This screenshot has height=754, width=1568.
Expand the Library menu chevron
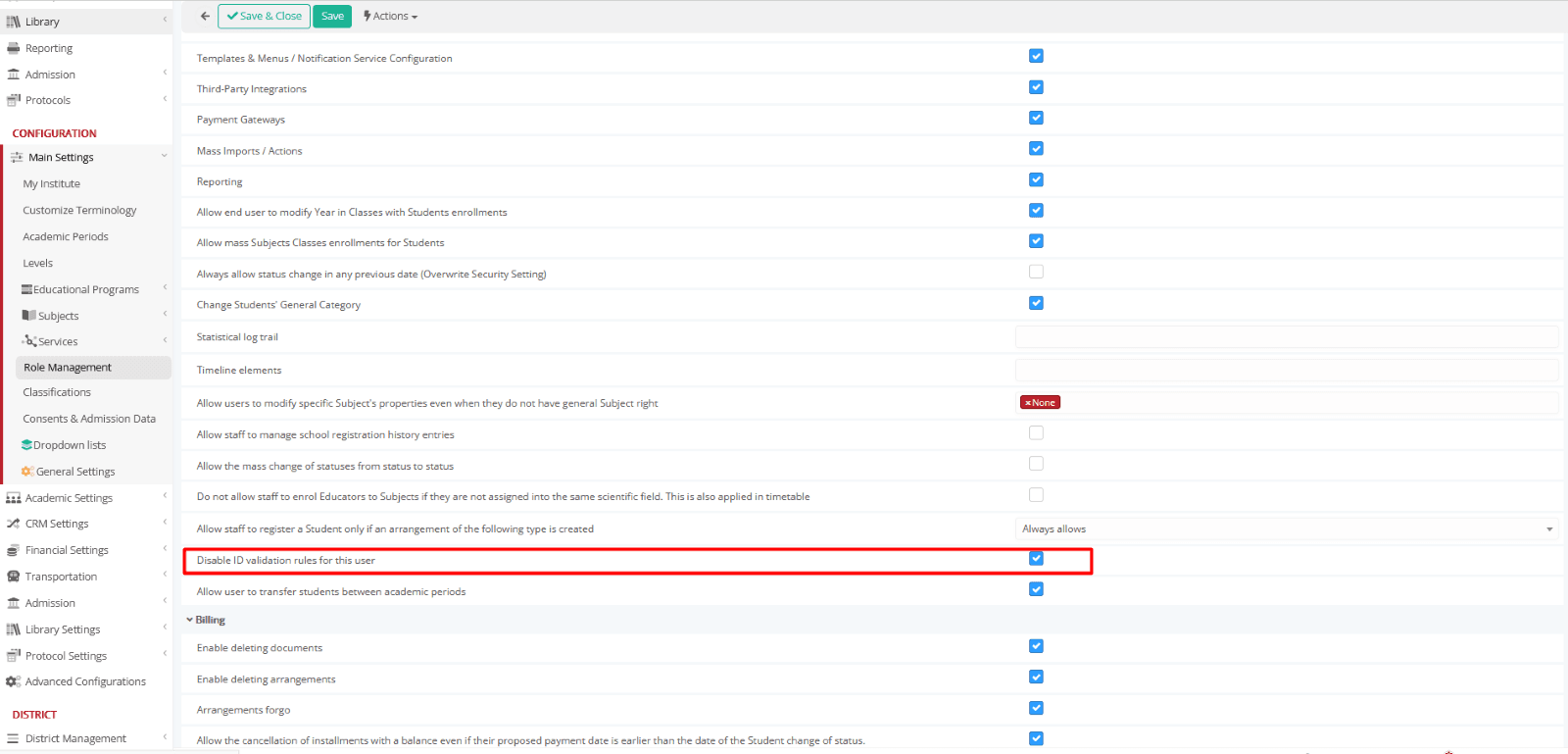(x=165, y=19)
